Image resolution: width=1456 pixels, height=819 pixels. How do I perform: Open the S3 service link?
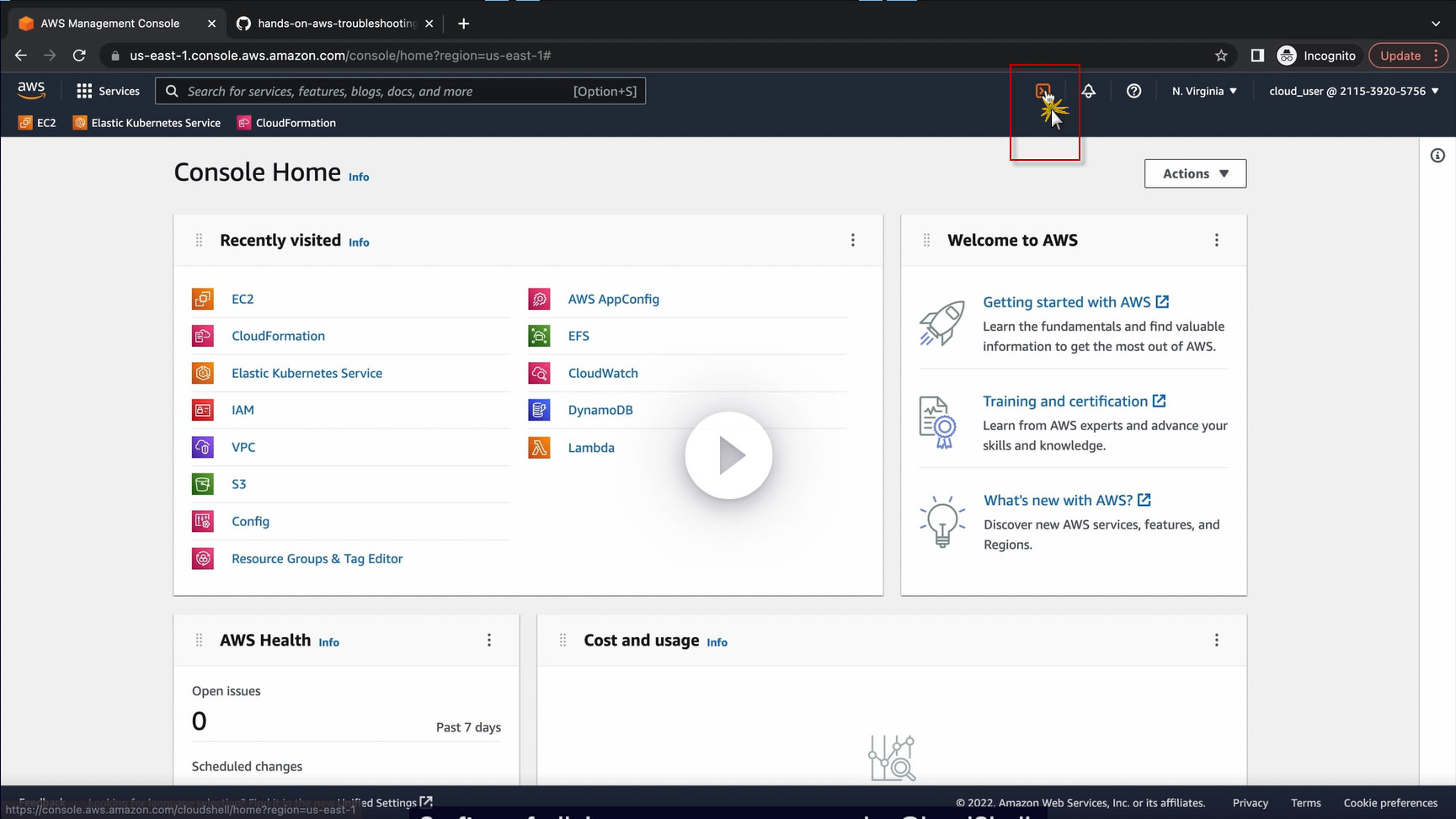239,484
